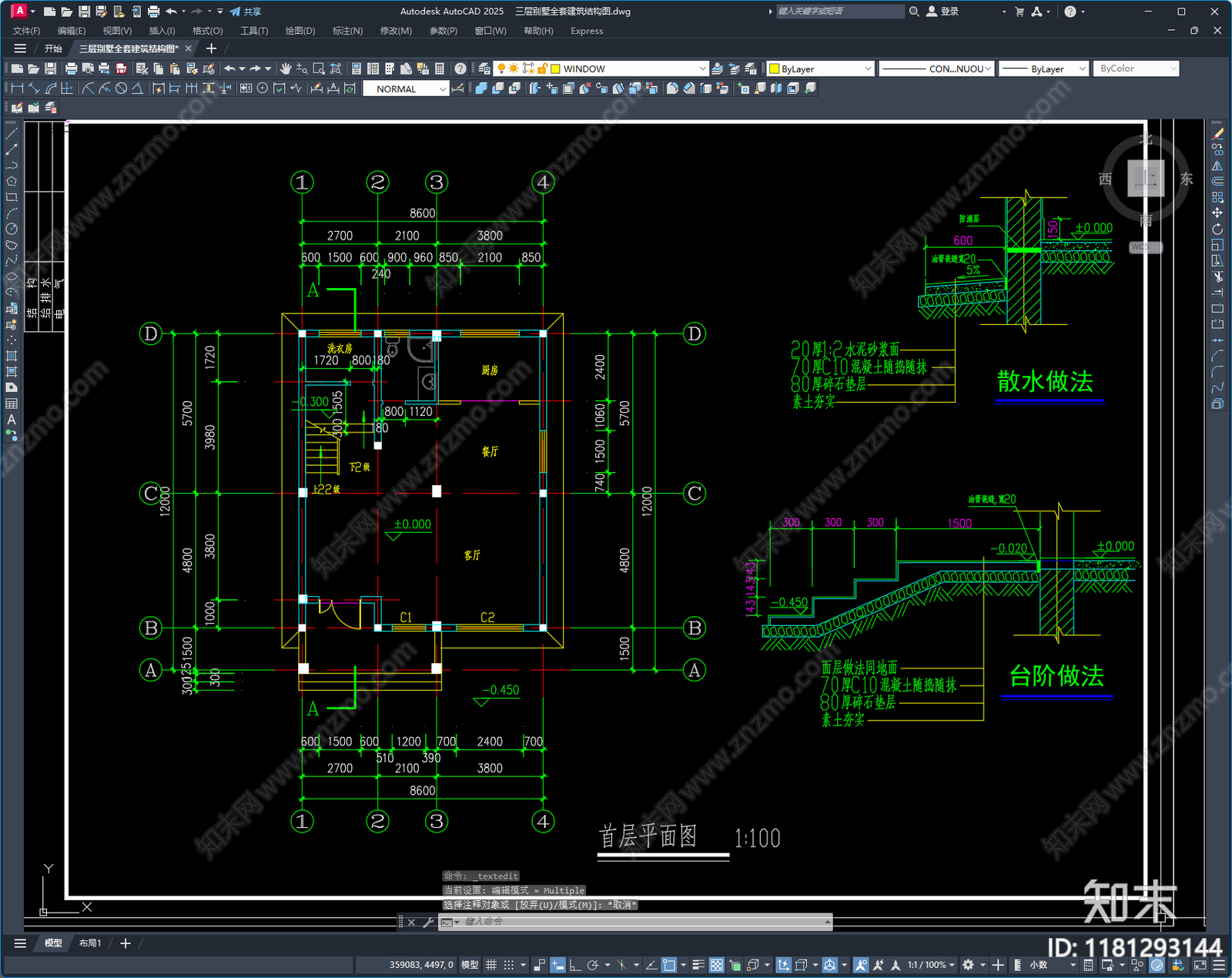Toggle the drawing grid display
1232x978 pixels.
tap(490, 965)
